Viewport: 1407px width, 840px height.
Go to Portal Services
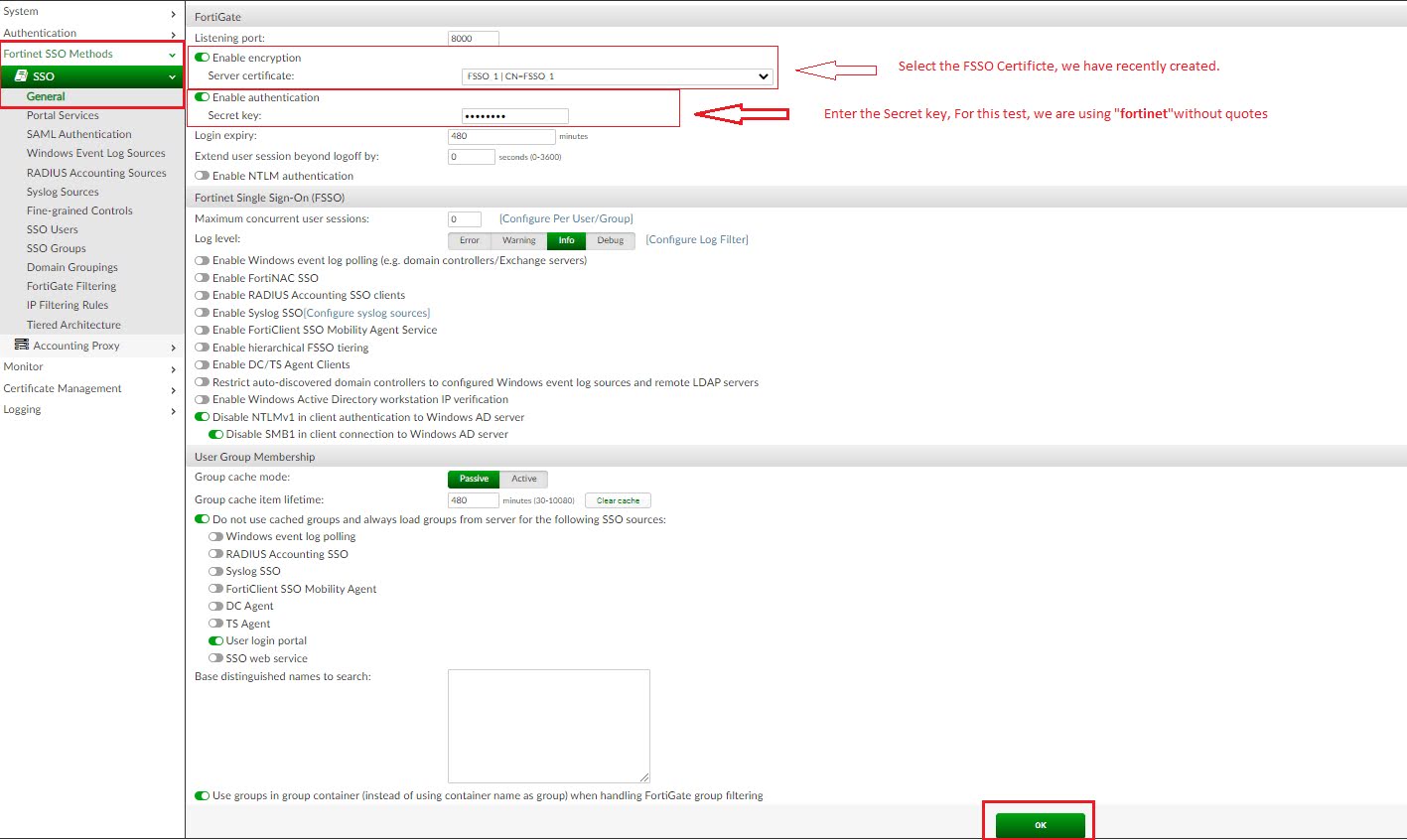(63, 115)
